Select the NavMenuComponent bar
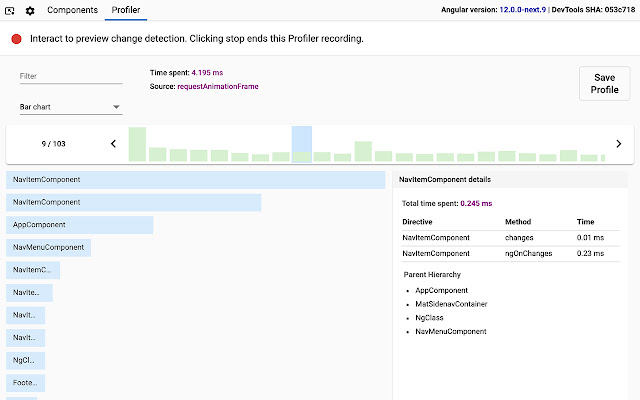The height and width of the screenshot is (400, 640). [x=48, y=247]
